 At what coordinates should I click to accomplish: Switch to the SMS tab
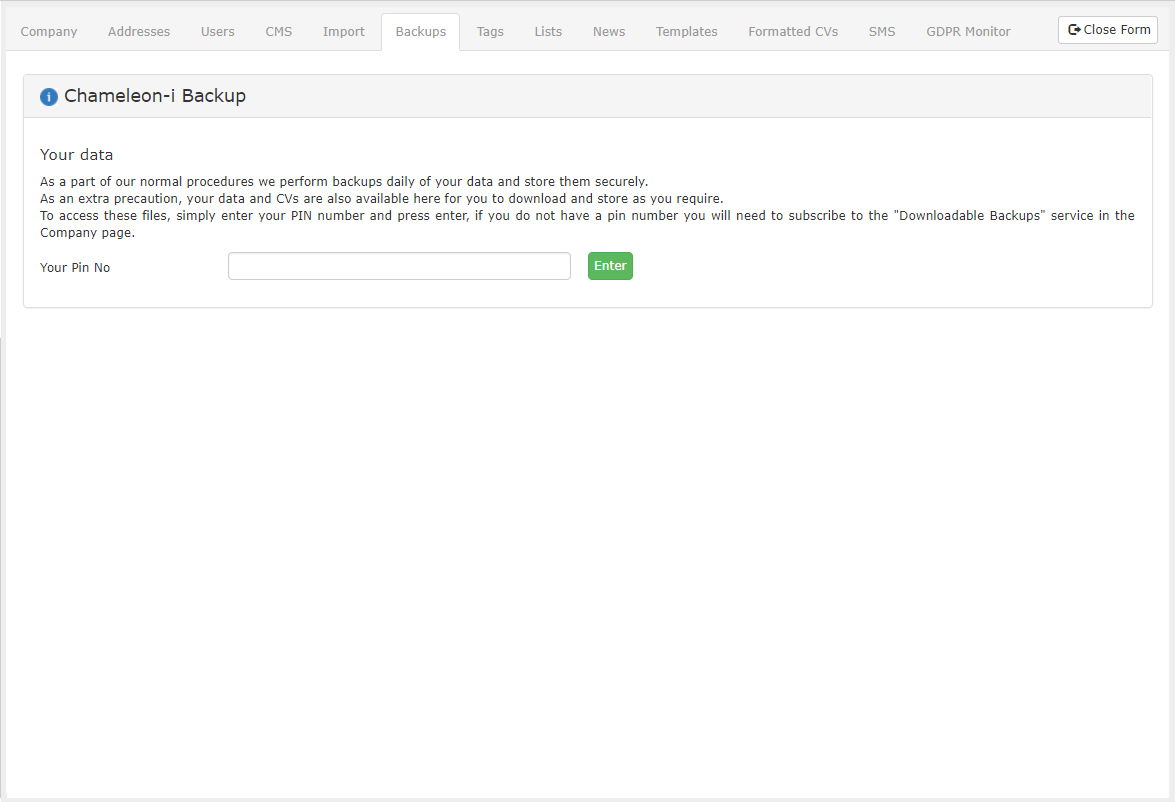click(882, 31)
